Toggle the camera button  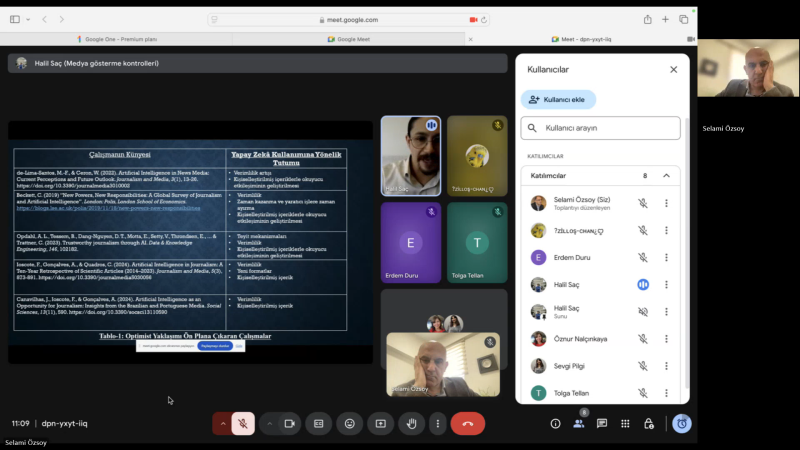point(289,423)
